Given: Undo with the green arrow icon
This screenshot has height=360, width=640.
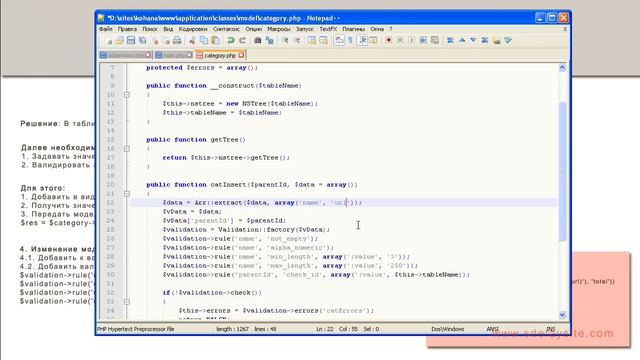Looking at the screenshot, I should (x=231, y=40).
